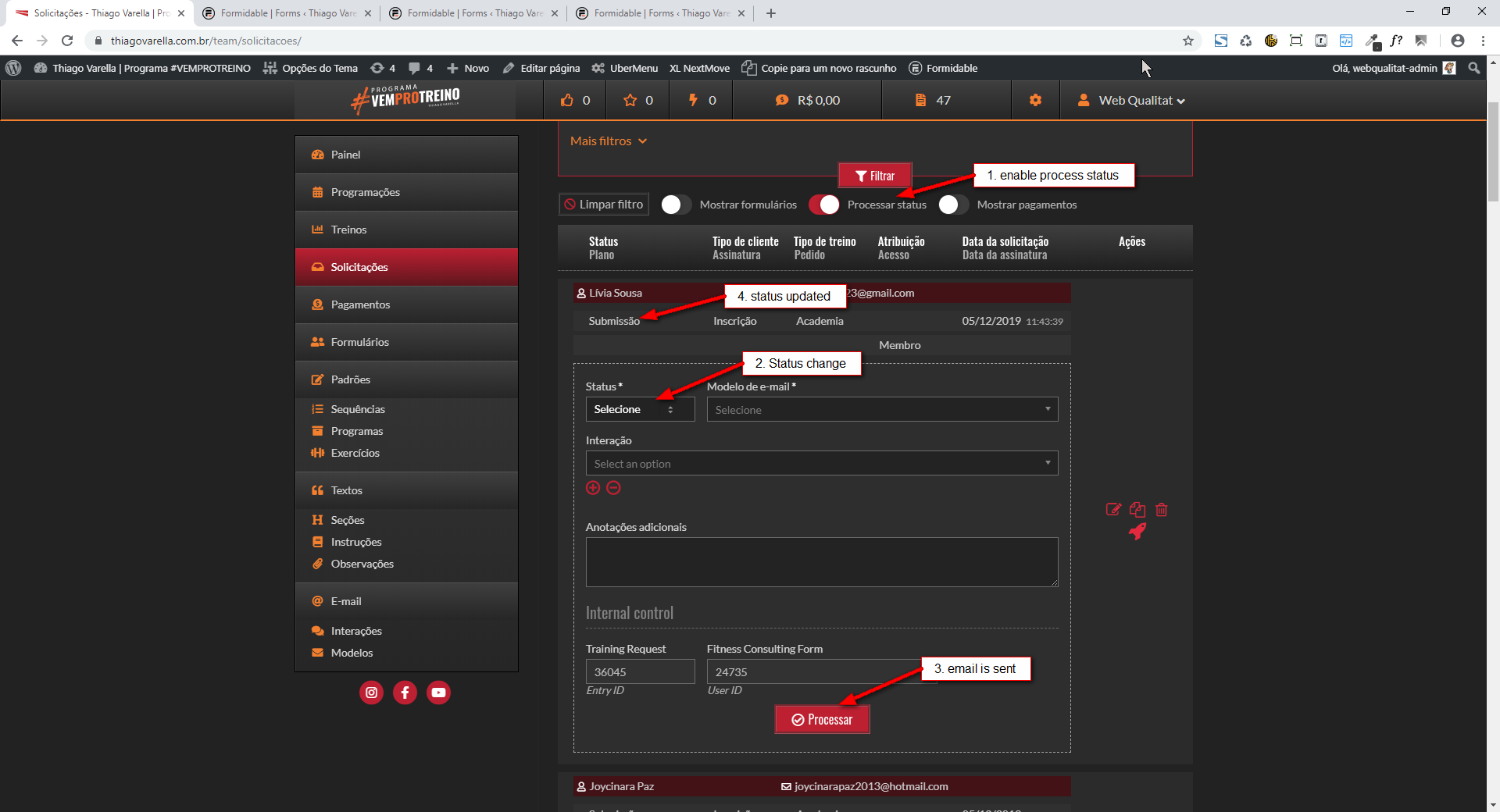Disable the Processar status toggle
Image resolution: width=1500 pixels, height=812 pixels.
tap(824, 205)
